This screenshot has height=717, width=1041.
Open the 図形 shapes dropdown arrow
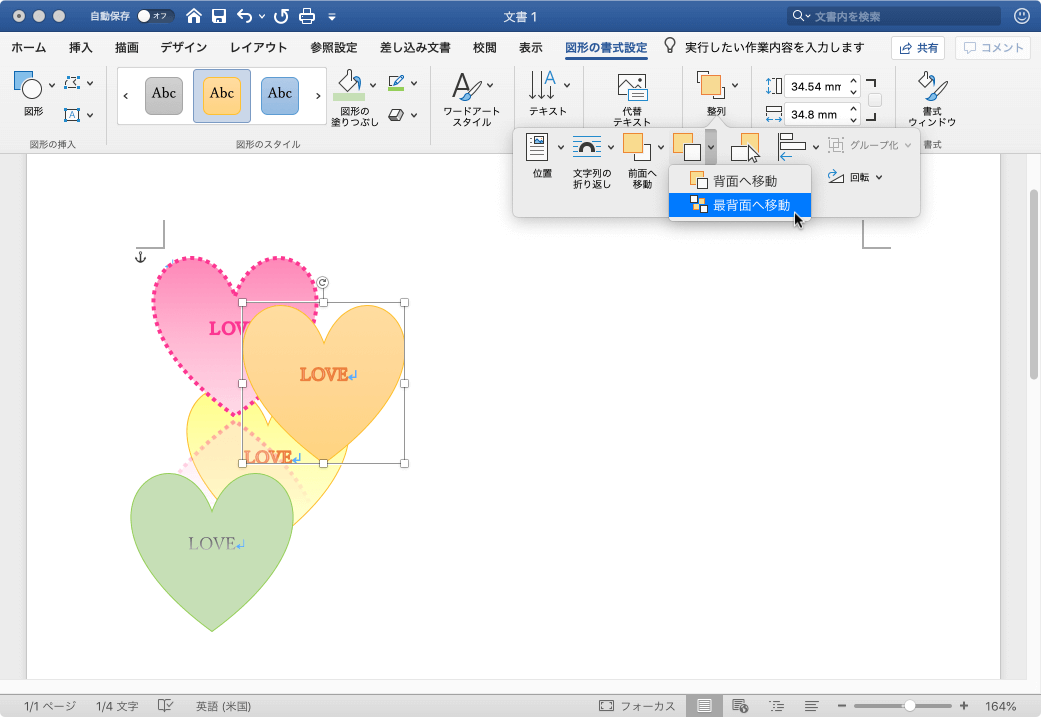(x=52, y=85)
